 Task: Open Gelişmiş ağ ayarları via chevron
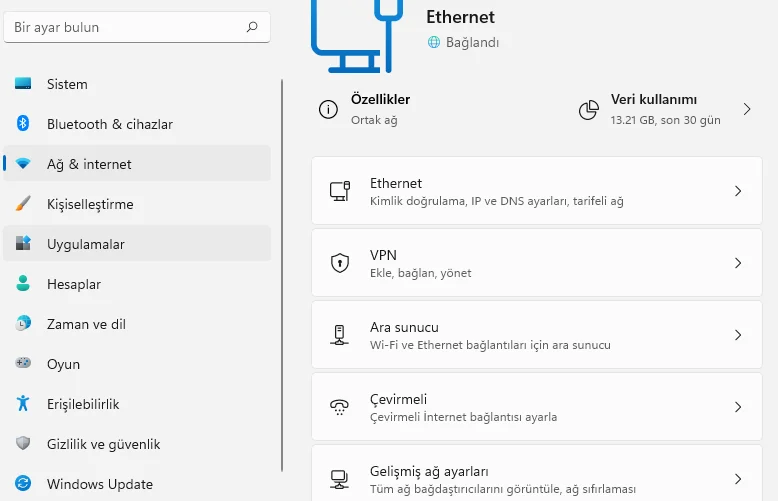(738, 479)
